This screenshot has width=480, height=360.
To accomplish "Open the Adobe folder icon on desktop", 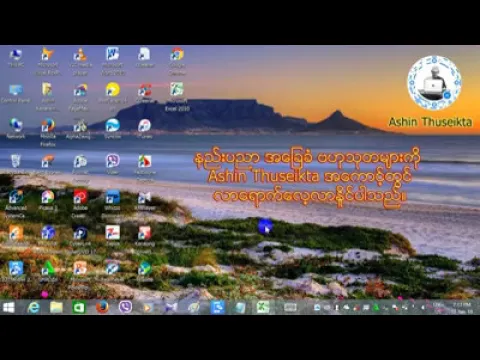I will click(47, 97).
